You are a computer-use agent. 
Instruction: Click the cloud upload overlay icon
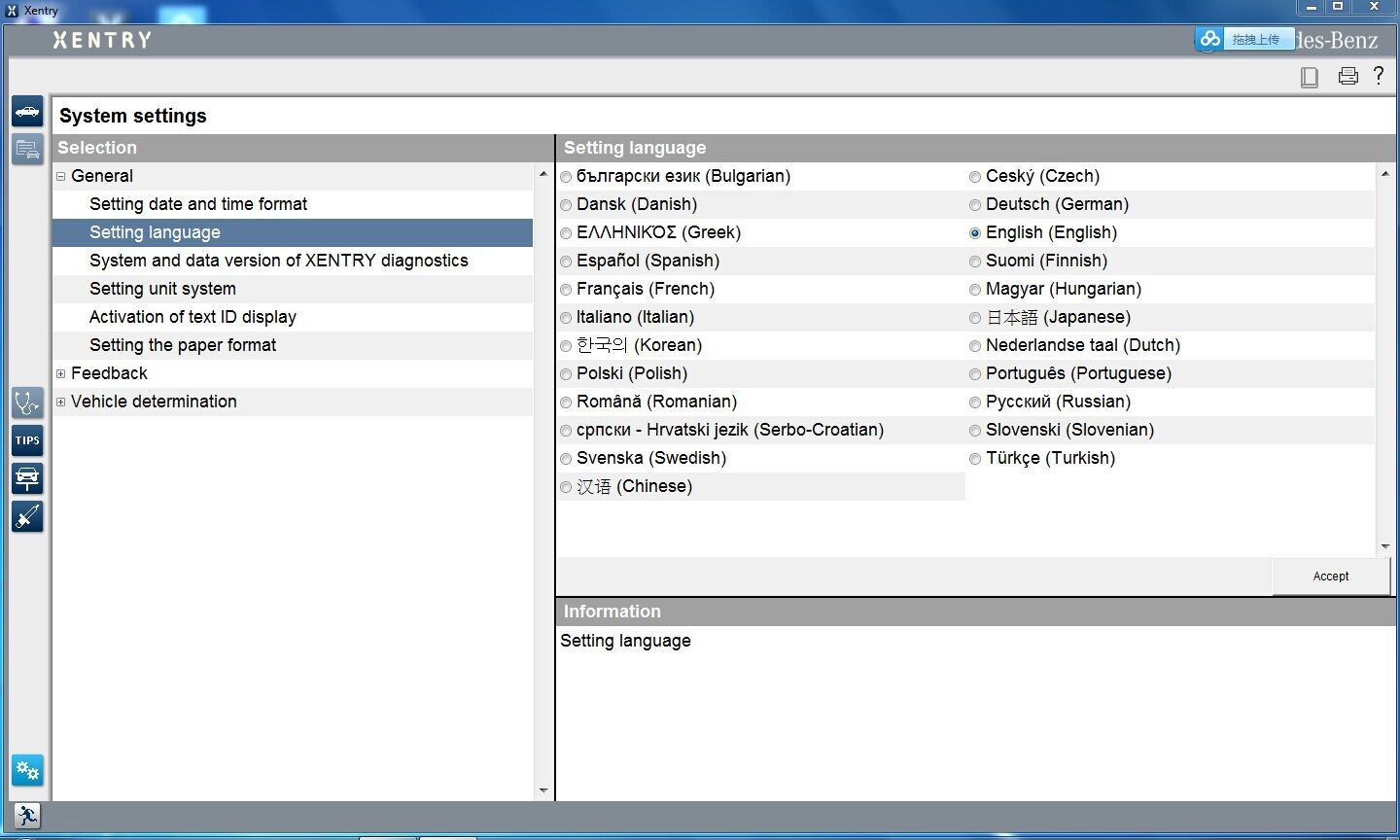pyautogui.click(x=1209, y=39)
